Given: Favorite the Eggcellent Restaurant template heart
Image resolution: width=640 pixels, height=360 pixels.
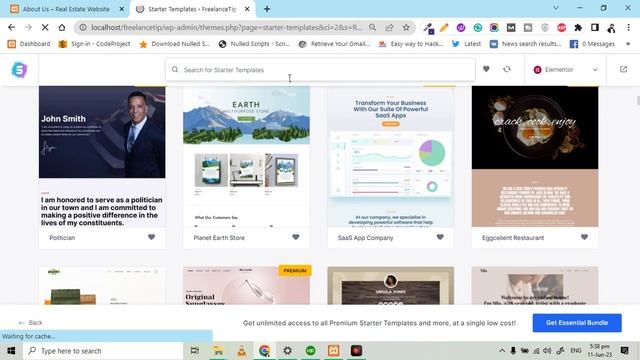Looking at the screenshot, I should [584, 237].
